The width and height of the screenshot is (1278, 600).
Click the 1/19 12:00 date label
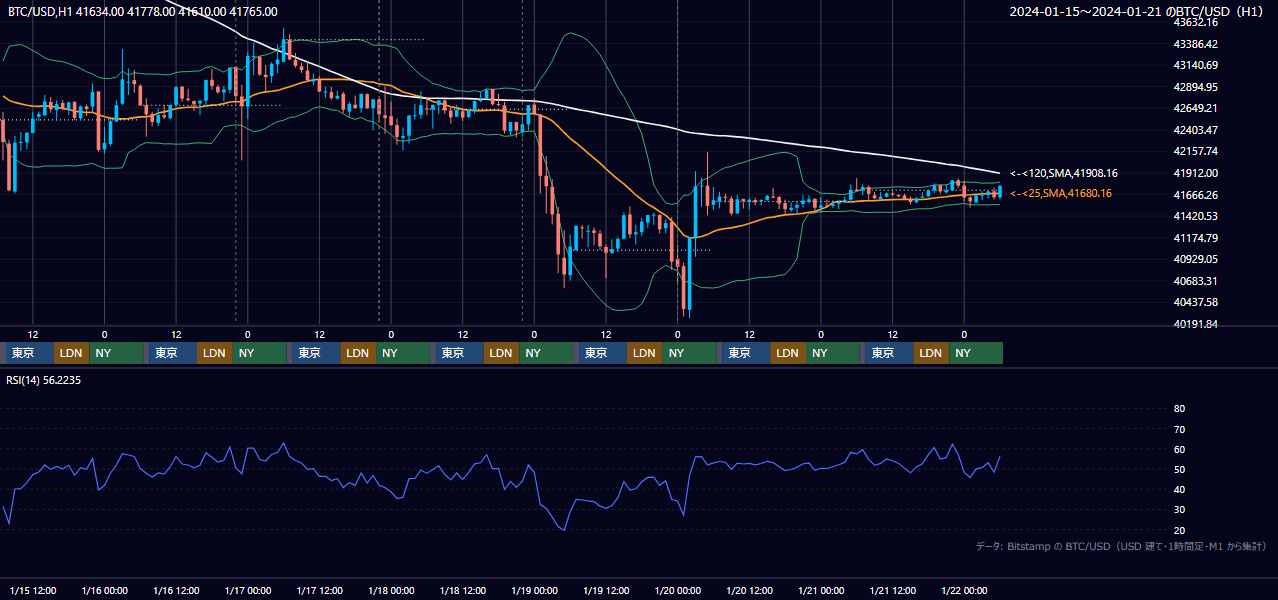[x=606, y=589]
